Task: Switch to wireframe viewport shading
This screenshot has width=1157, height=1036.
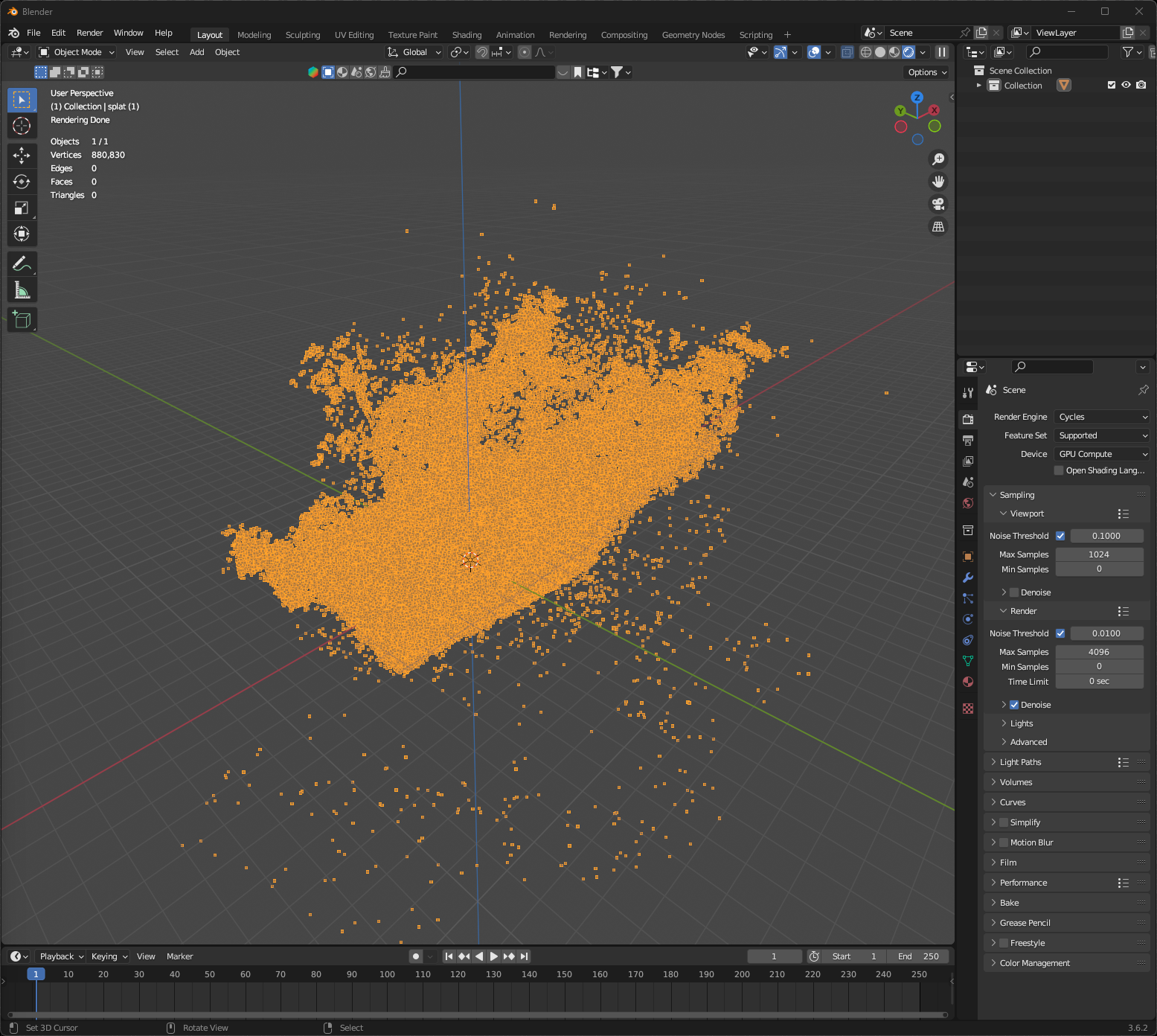Action: coord(866,52)
